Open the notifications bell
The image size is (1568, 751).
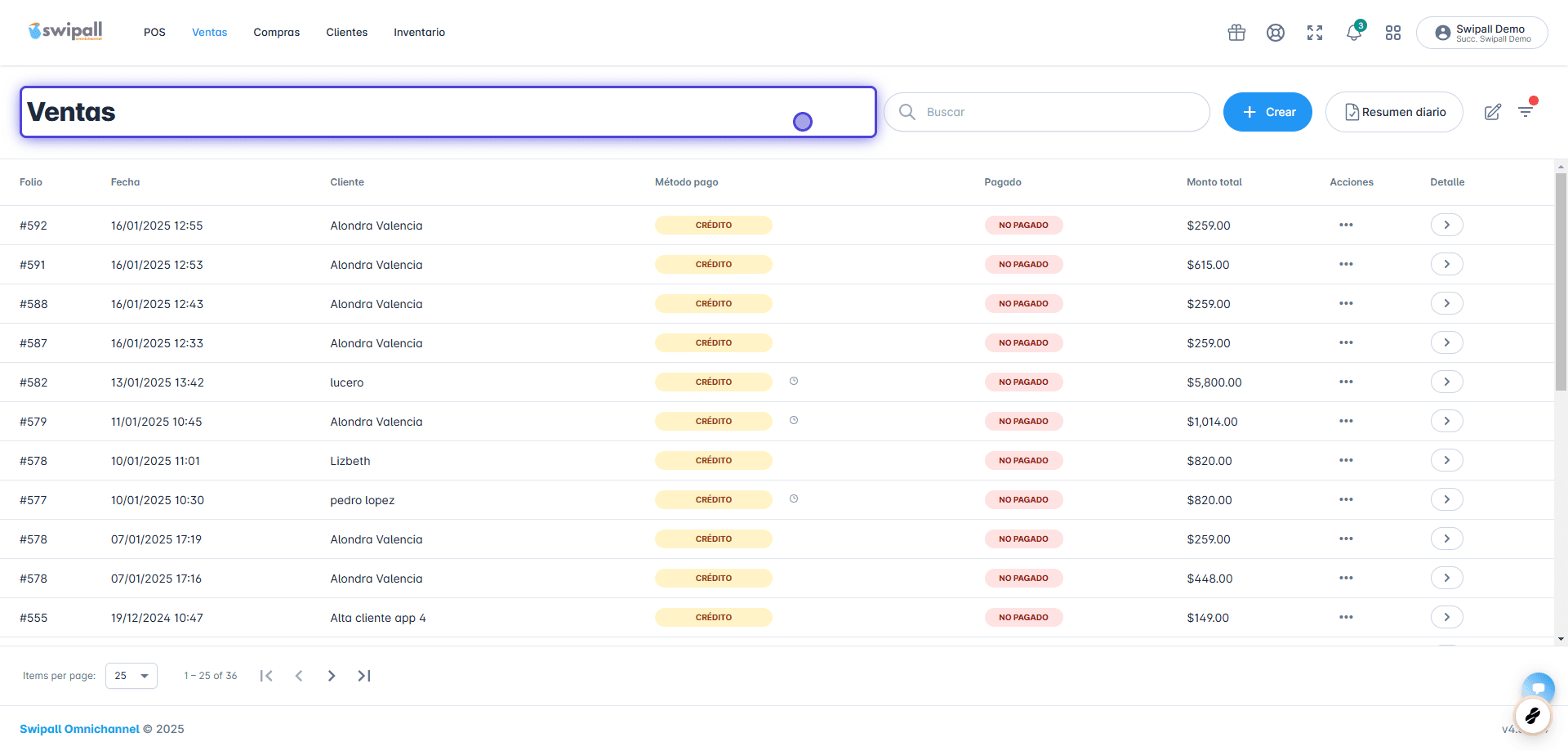click(x=1354, y=32)
